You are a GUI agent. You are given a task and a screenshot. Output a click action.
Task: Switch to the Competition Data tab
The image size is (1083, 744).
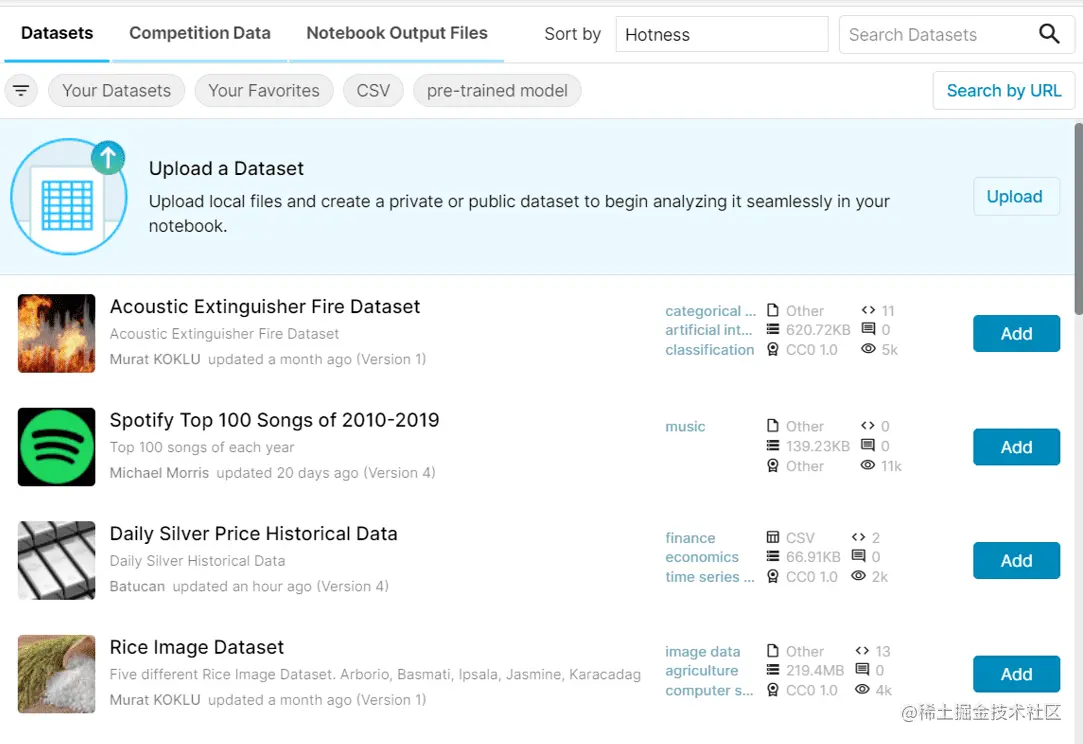click(x=200, y=33)
